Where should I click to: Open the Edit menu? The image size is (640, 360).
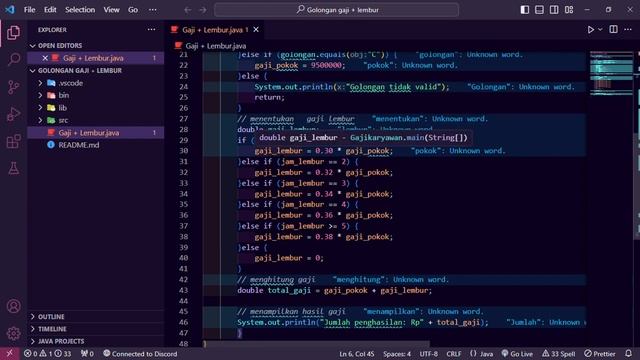click(50, 10)
